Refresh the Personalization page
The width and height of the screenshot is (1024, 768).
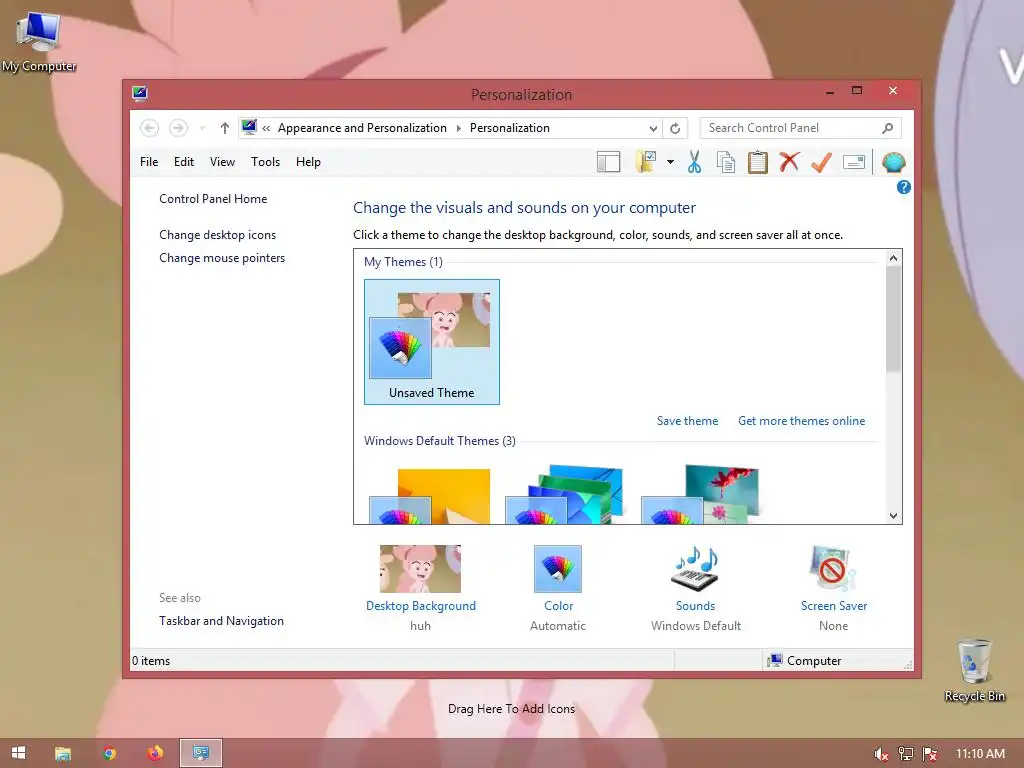click(675, 128)
